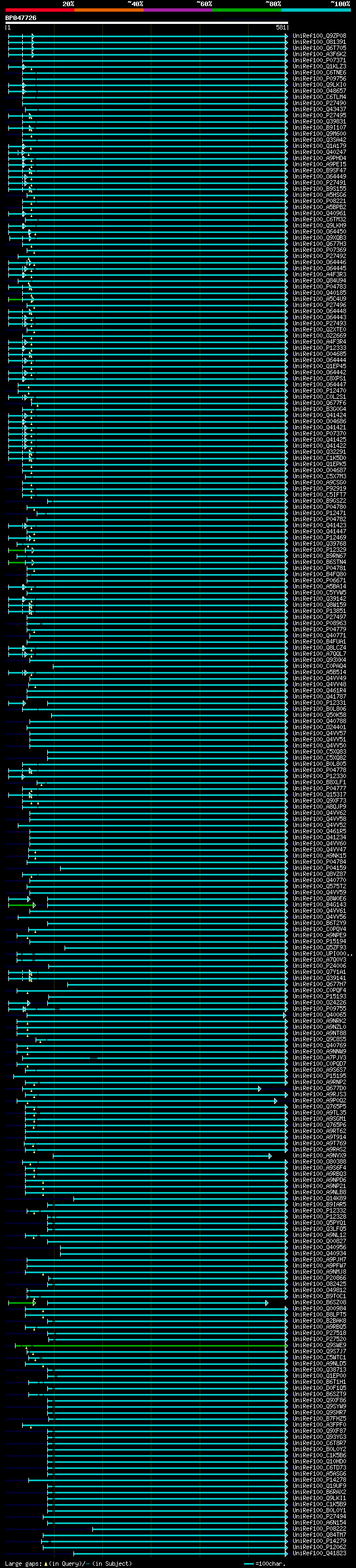Click the query label BP047726
The image size is (356, 1568).
21,18
